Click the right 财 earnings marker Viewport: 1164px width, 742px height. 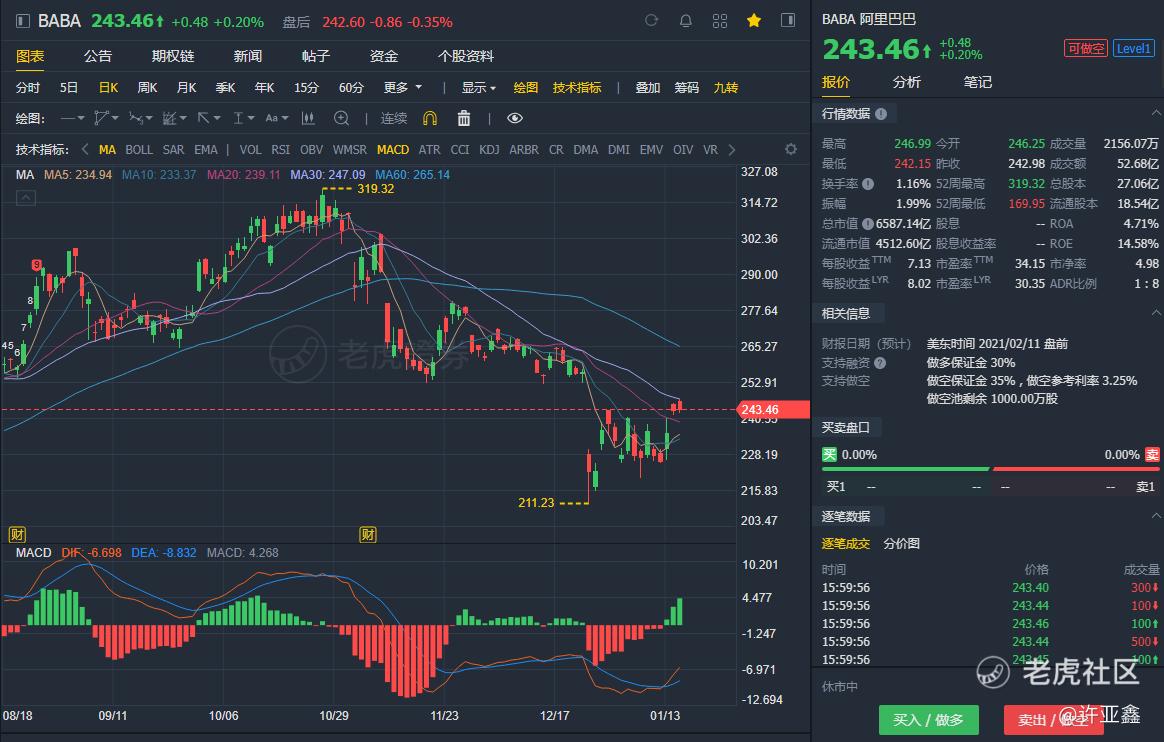click(x=367, y=534)
